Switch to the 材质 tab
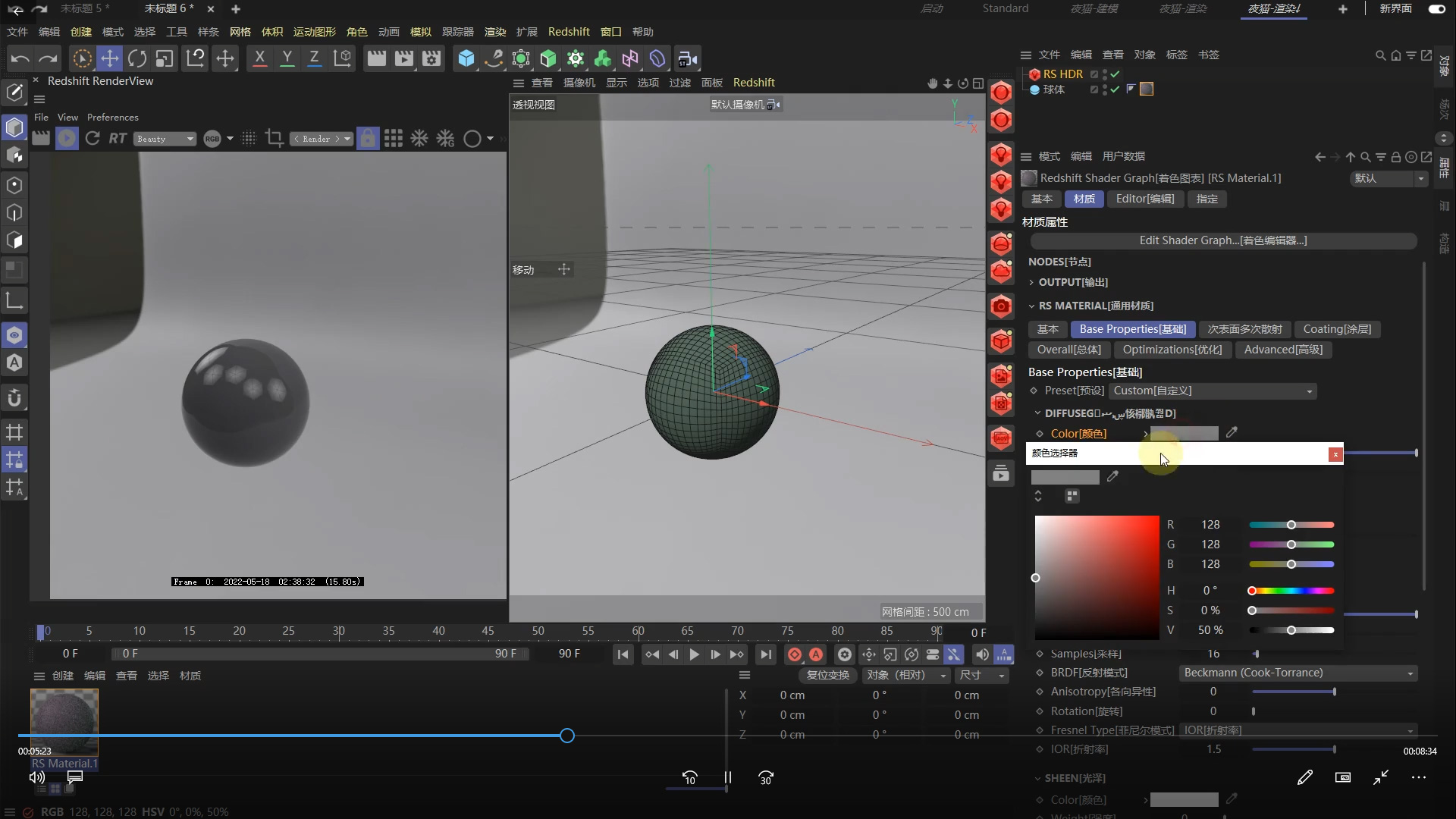This screenshot has height=819, width=1456. (1084, 199)
